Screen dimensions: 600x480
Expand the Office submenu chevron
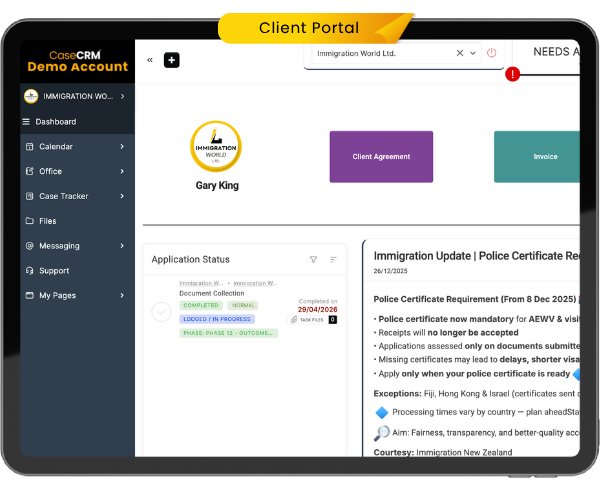122,171
